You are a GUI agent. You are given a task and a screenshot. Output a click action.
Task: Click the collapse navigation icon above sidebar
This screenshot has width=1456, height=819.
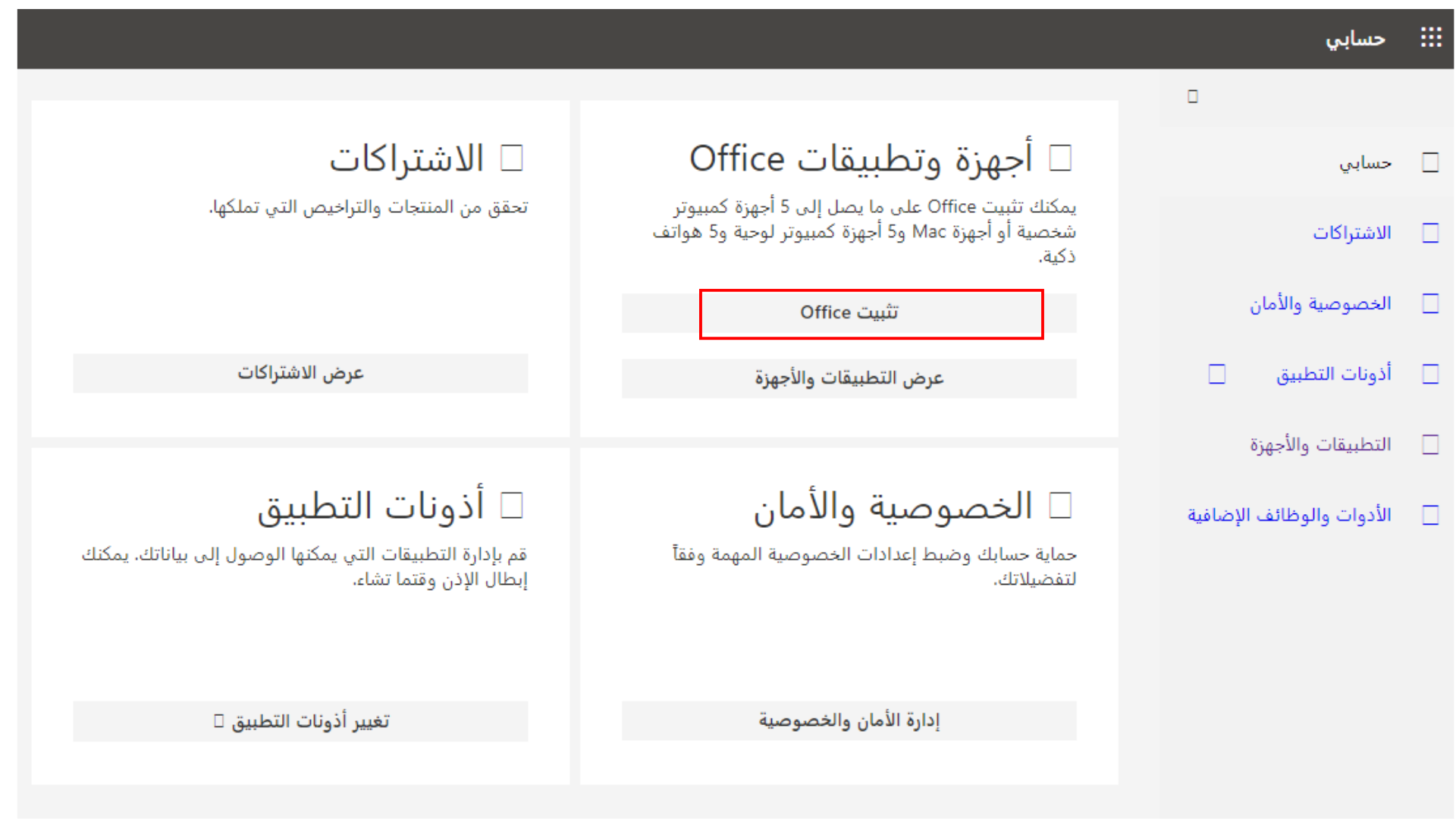coord(1193,96)
